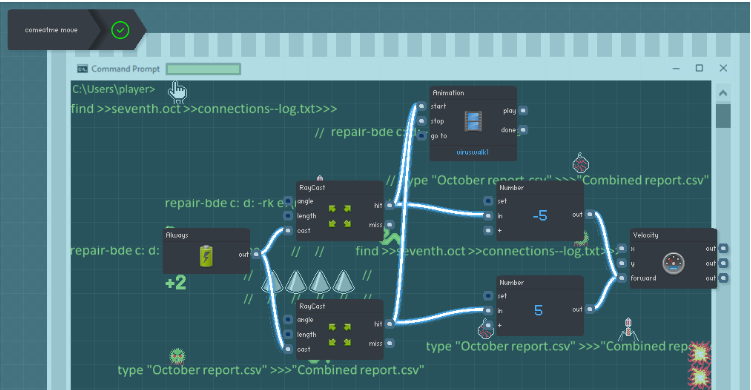The image size is (751, 390).
Task: Click the Animation node 'go to' input port
Action: (421, 136)
